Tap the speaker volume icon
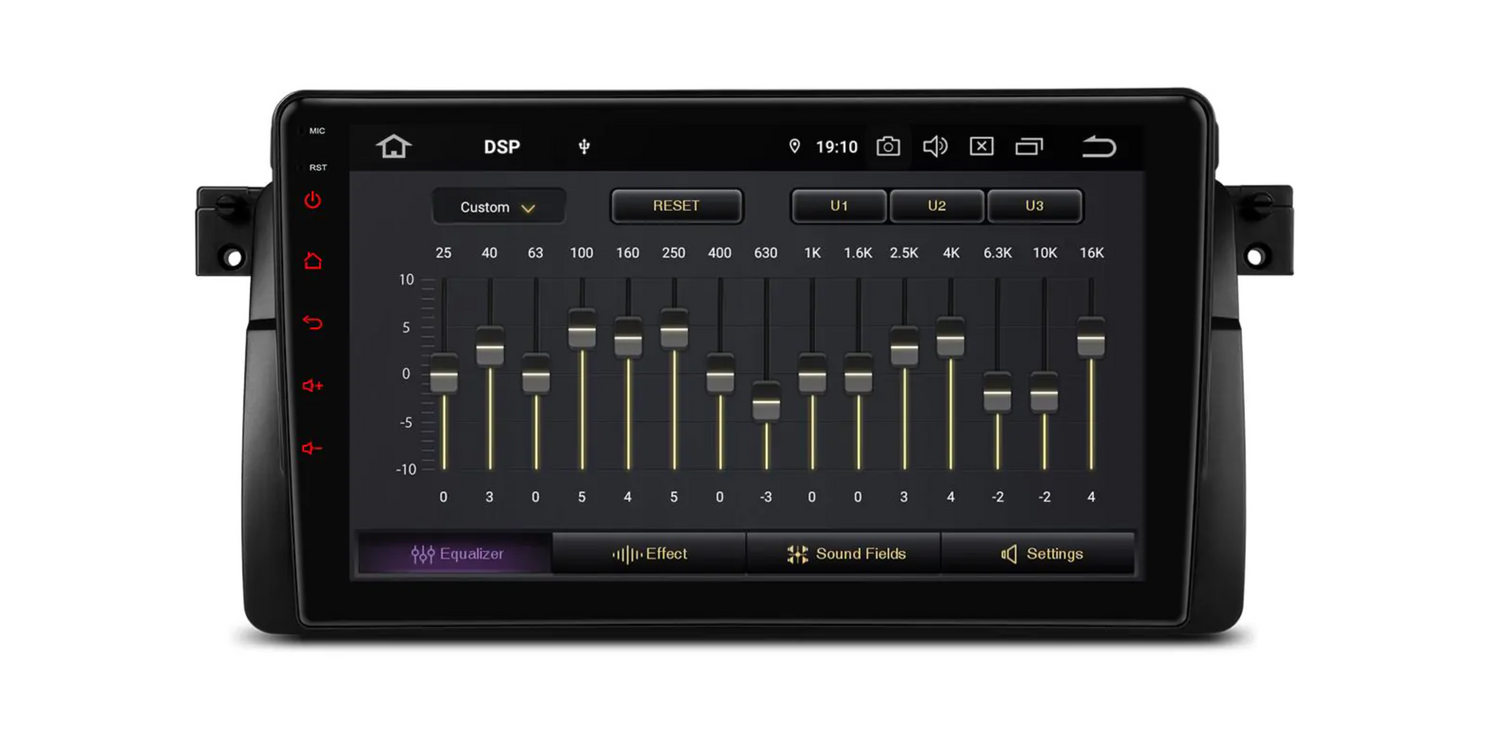Image resolution: width=1500 pixels, height=743 pixels. point(935,147)
